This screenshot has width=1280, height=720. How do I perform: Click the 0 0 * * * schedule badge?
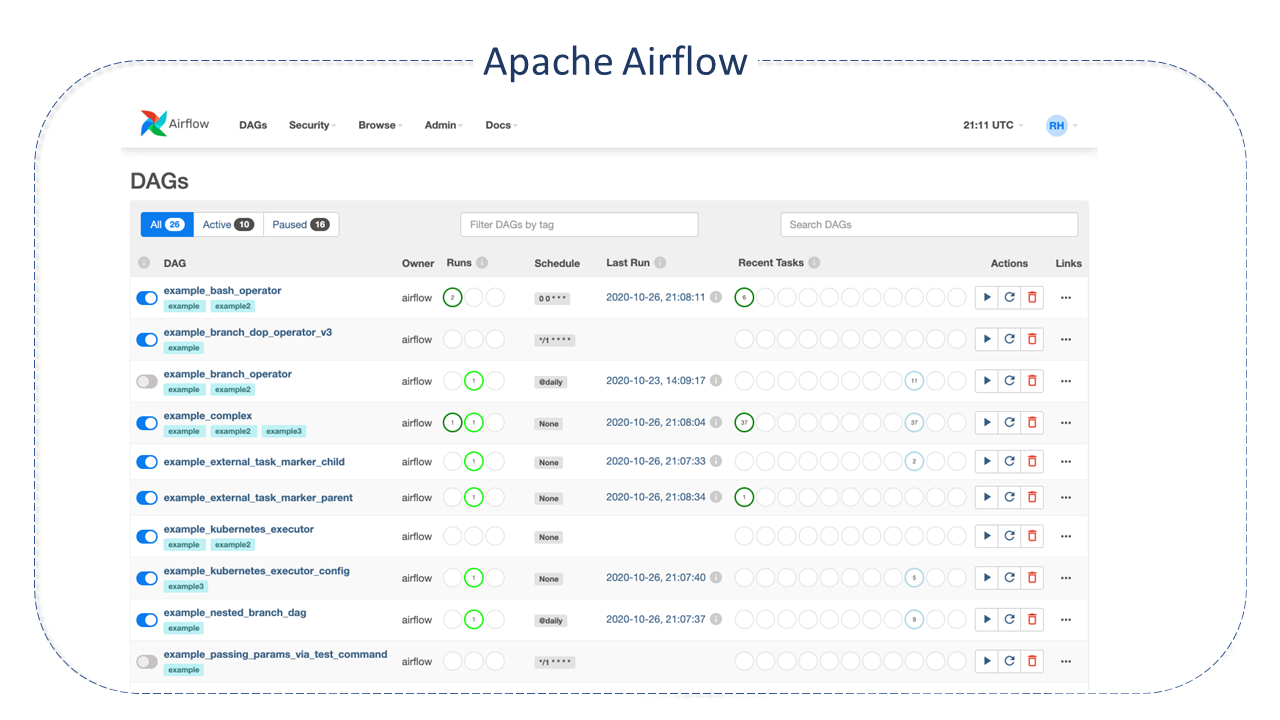pyautogui.click(x=552, y=298)
